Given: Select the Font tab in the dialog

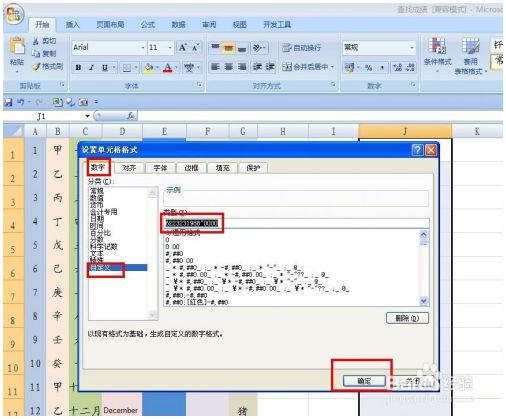Looking at the screenshot, I should pos(160,168).
